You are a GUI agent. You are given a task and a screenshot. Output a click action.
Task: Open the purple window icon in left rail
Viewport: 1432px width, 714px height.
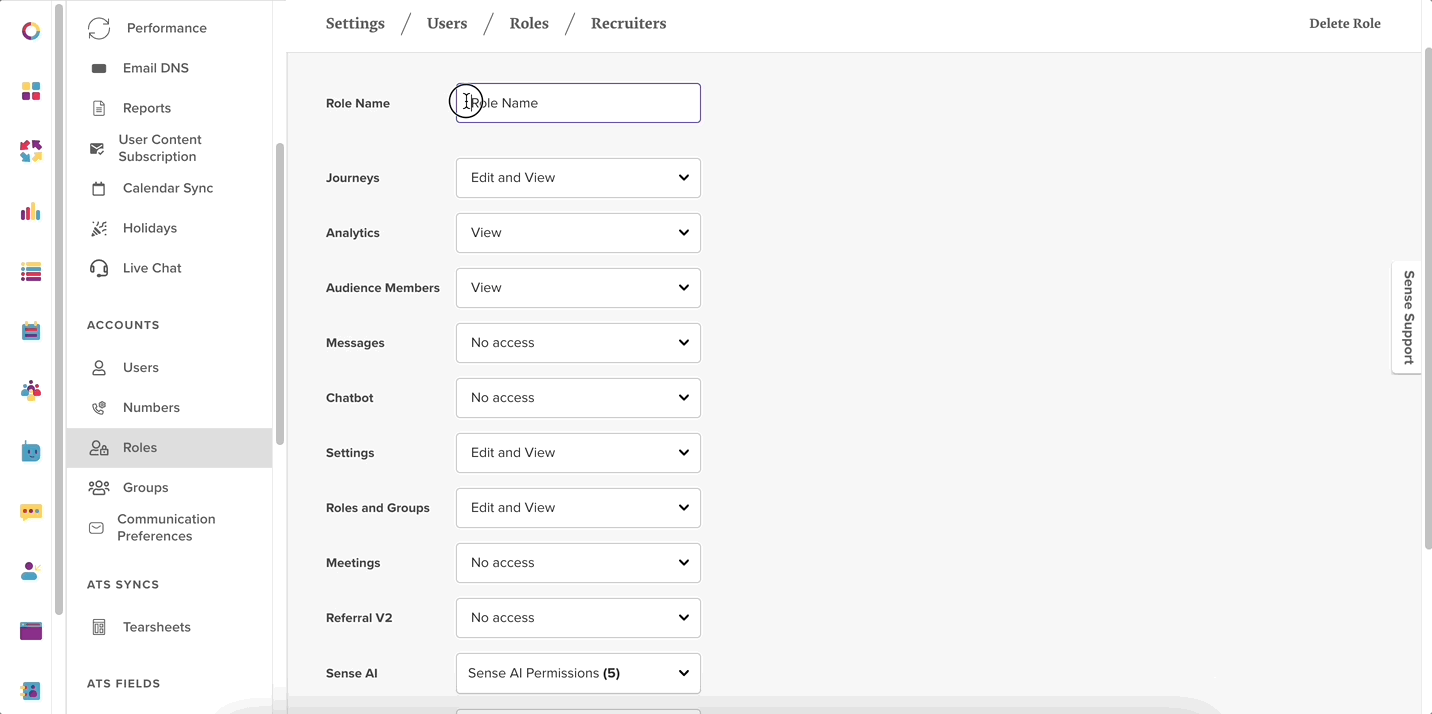pos(31,631)
